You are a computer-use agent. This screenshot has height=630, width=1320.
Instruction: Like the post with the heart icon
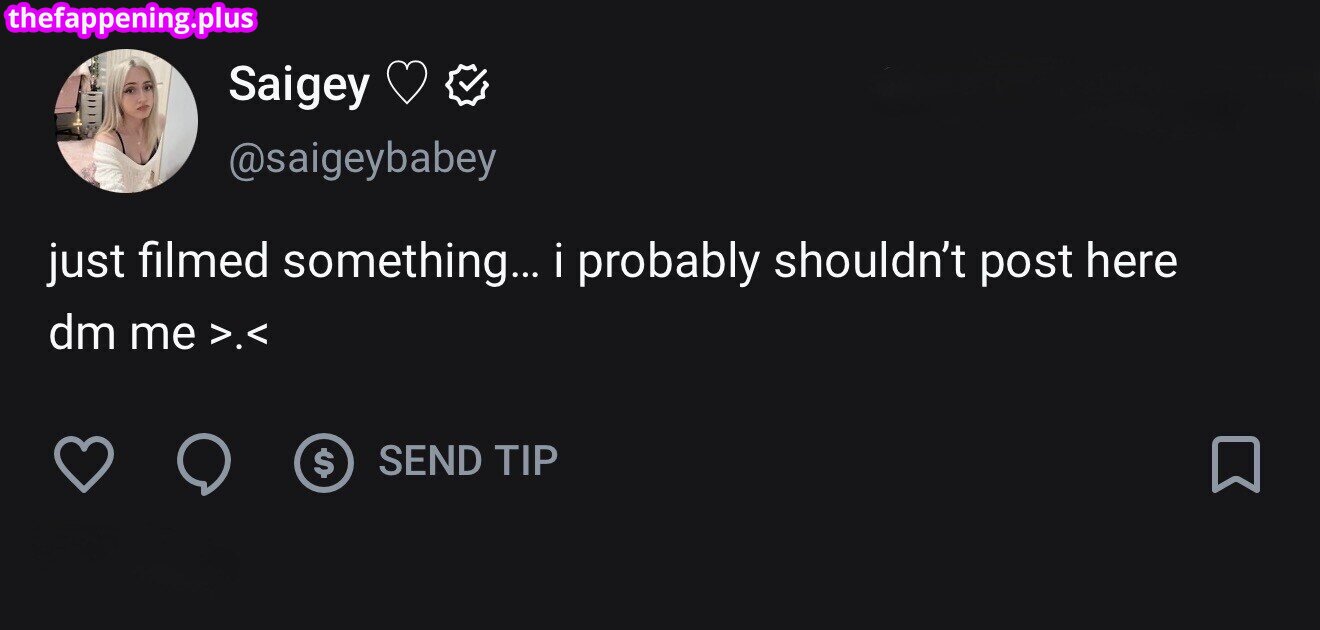pyautogui.click(x=83, y=464)
